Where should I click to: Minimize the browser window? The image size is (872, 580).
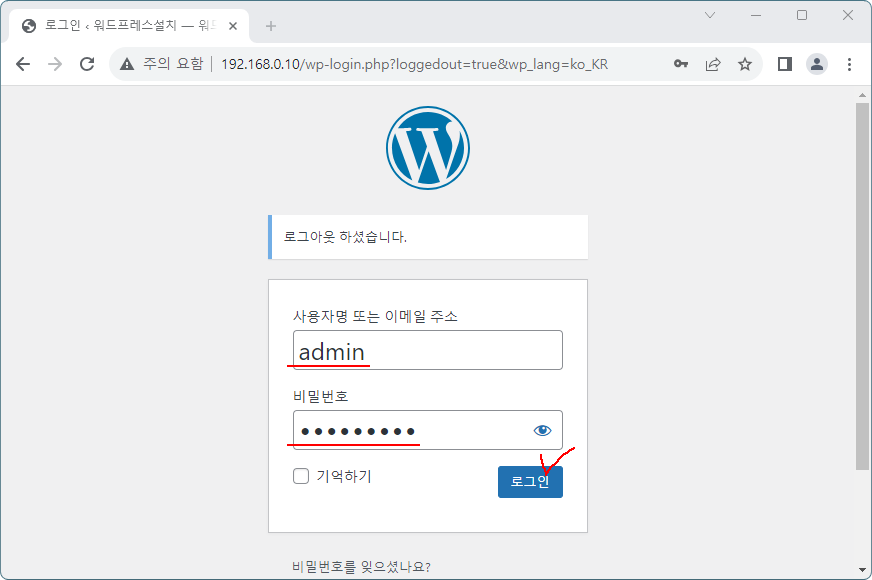tap(756, 15)
